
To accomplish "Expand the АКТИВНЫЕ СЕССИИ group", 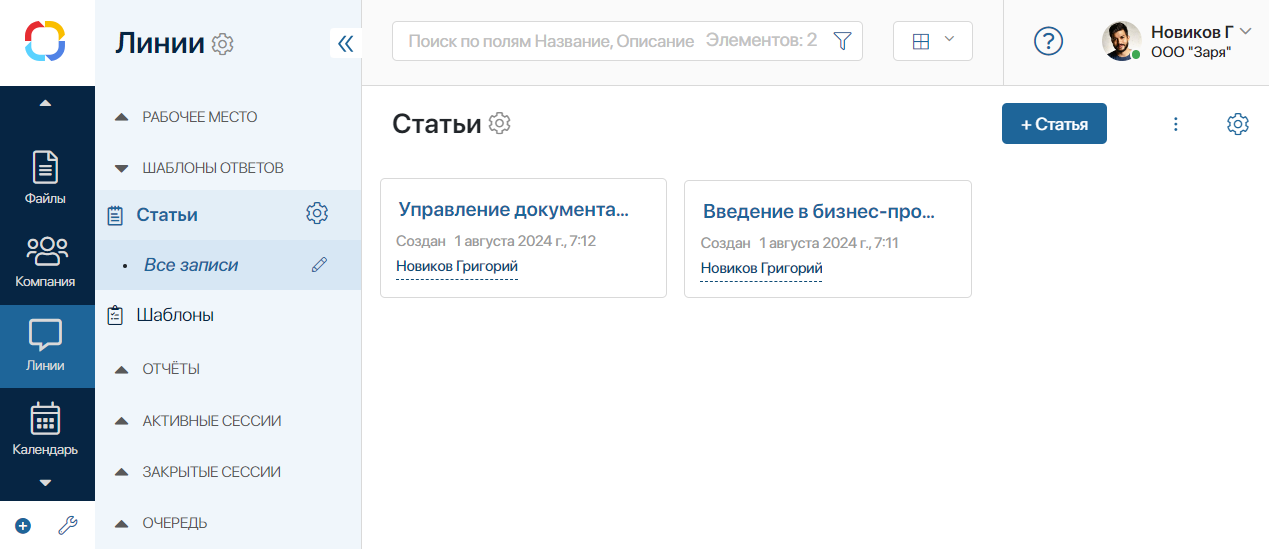I will coord(198,421).
